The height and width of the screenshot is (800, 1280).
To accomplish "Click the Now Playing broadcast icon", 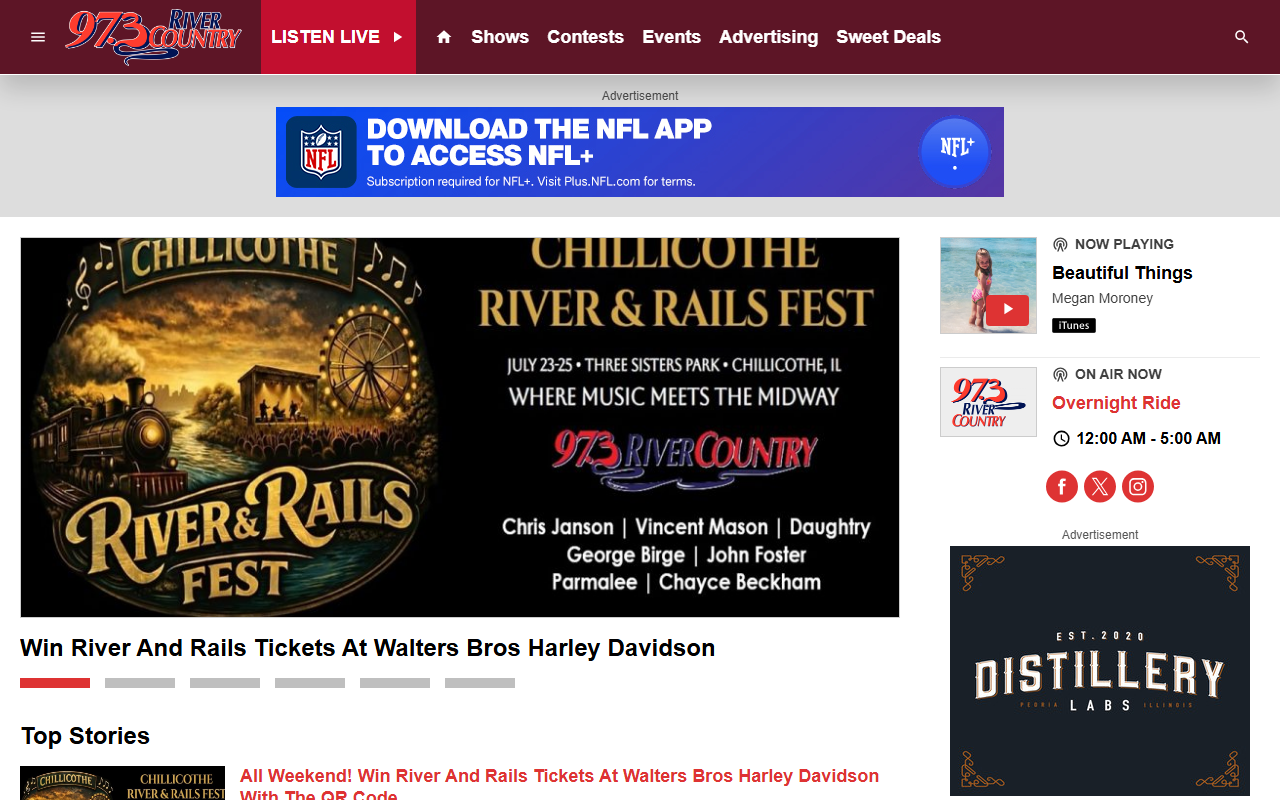I will 1060,244.
